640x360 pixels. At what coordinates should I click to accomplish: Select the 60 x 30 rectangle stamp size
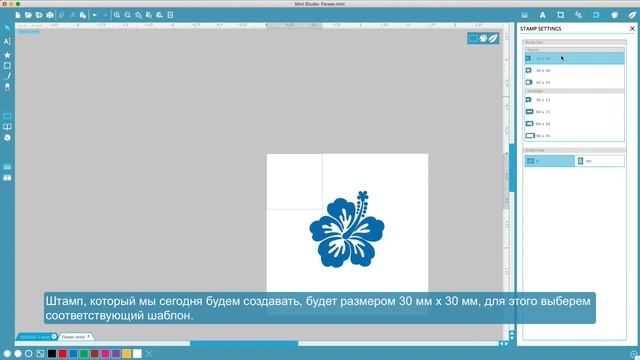pyautogui.click(x=574, y=124)
